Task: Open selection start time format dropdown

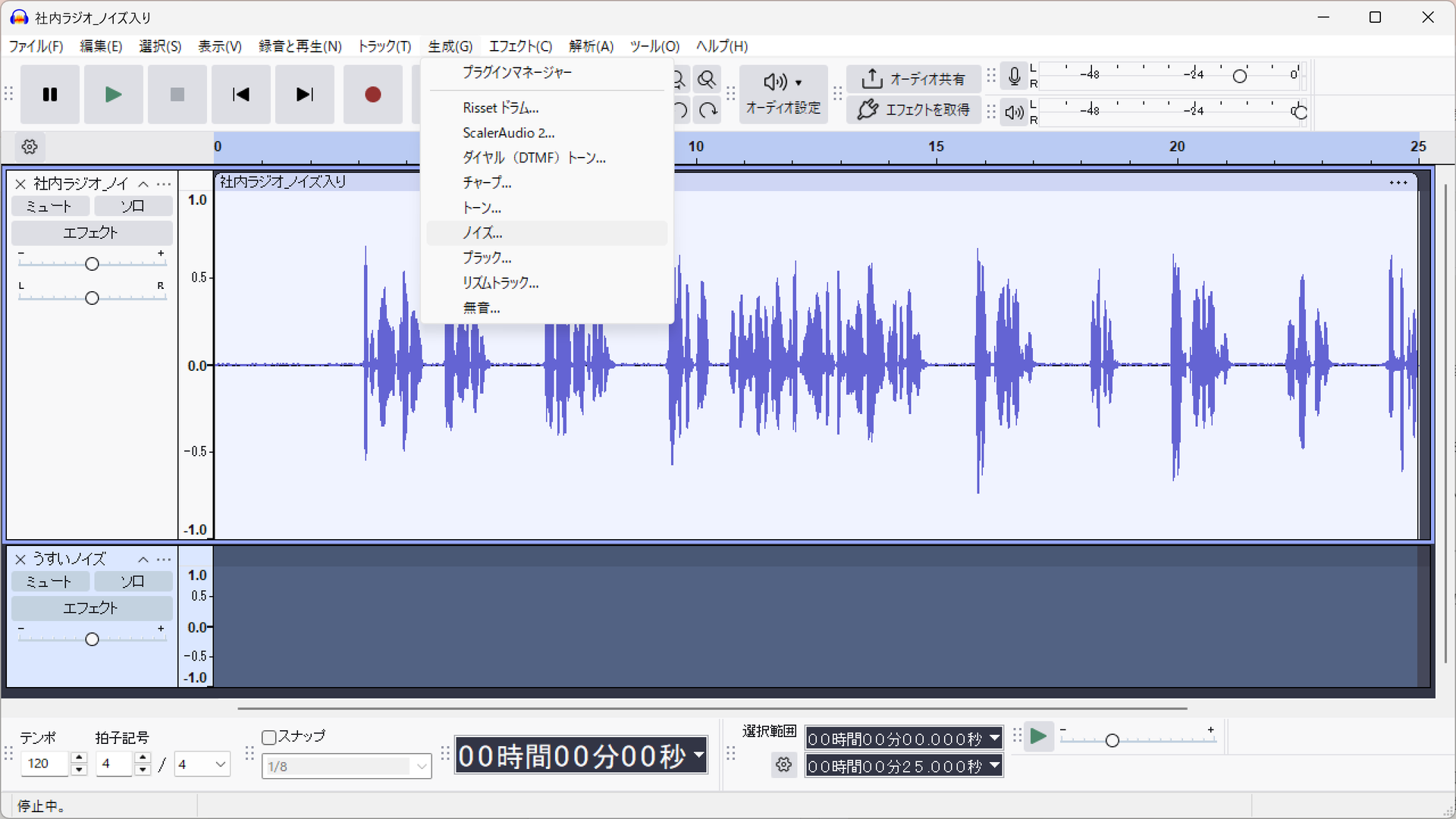Action: (994, 738)
